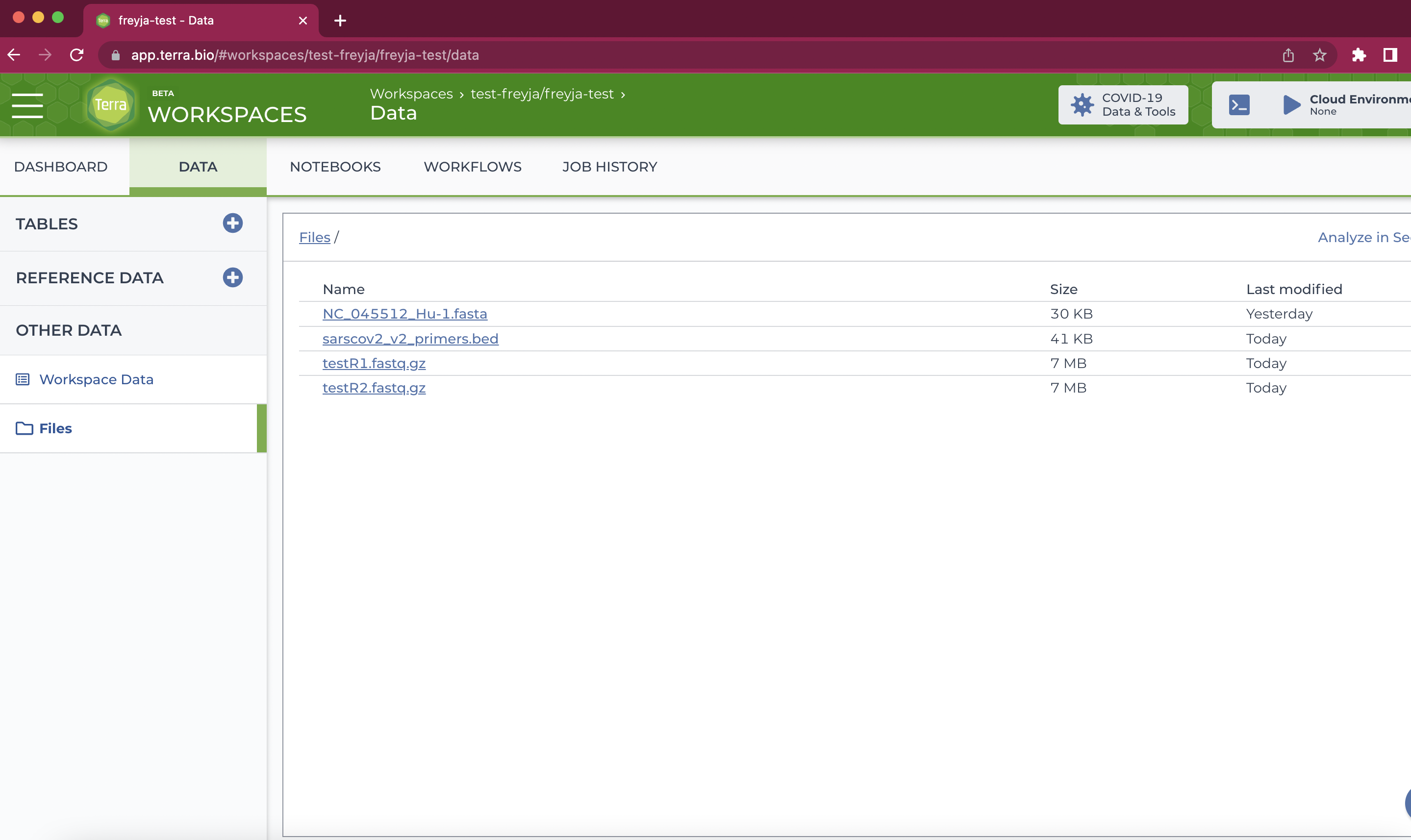Screen dimensions: 1411x840
Task: Bookmark this page with star icon
Action: point(1319,55)
